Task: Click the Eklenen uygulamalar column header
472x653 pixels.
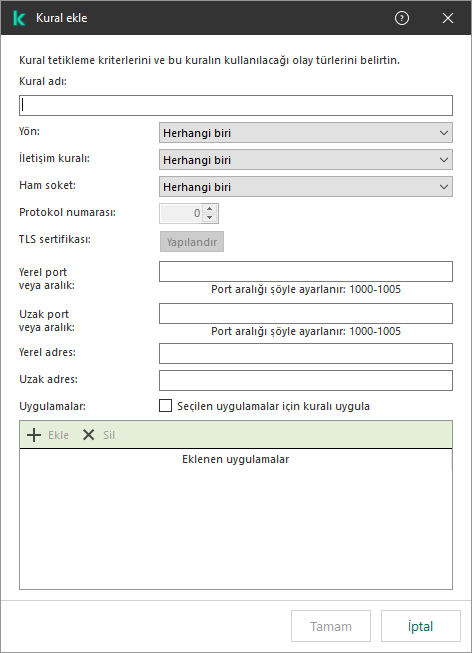Action: [x=236, y=459]
